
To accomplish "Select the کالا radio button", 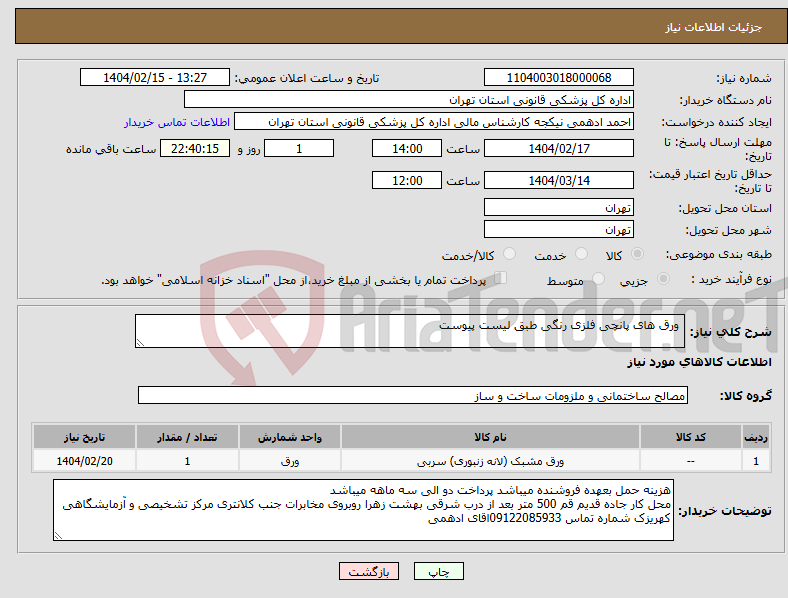I will pos(637,254).
